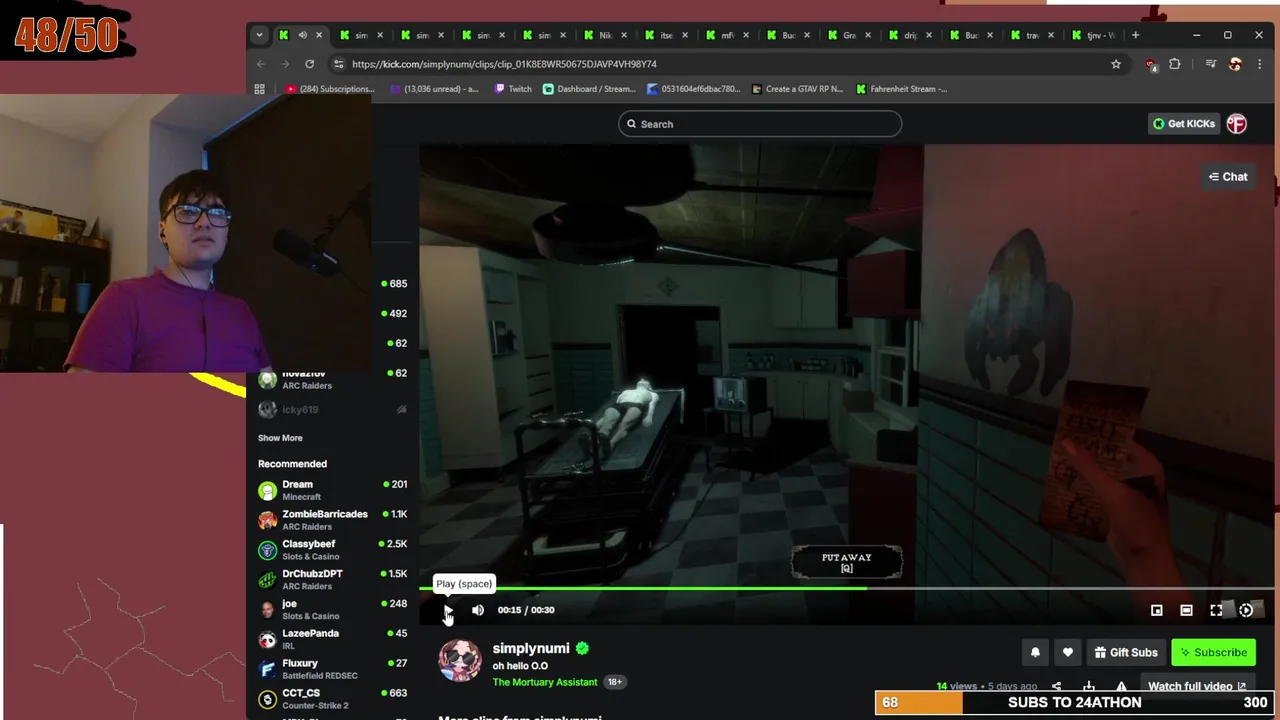1280x720 pixels.
Task: Open the red extension icon with badge
Action: click(1152, 65)
